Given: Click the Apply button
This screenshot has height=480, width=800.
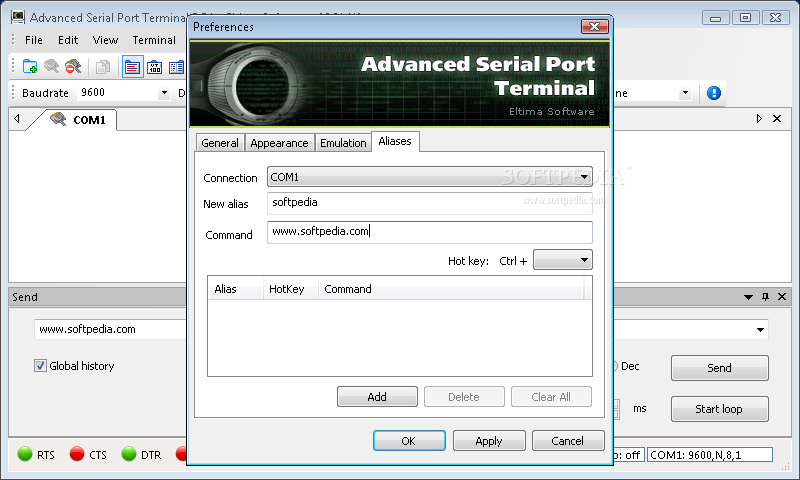Looking at the screenshot, I should coord(489,441).
